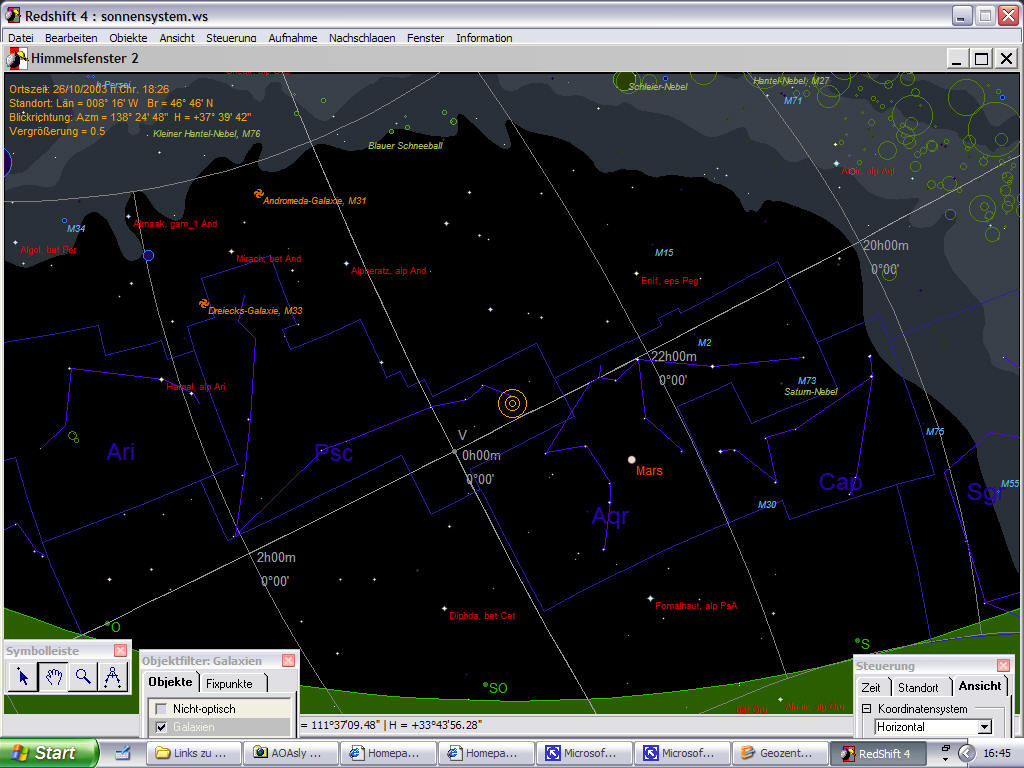
Task: Select the compass measuring tool
Action: coord(113,677)
